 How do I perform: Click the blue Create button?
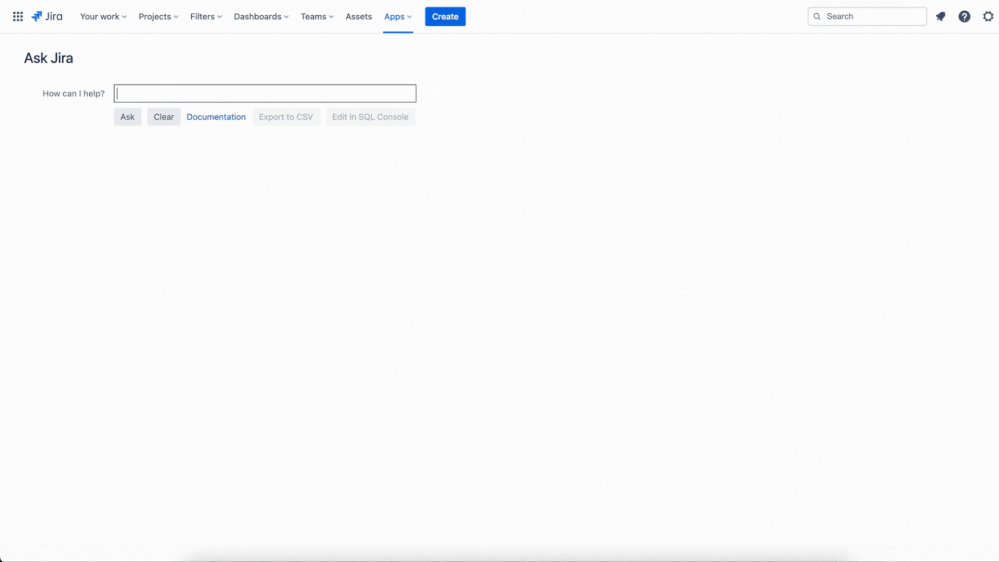[x=445, y=17]
